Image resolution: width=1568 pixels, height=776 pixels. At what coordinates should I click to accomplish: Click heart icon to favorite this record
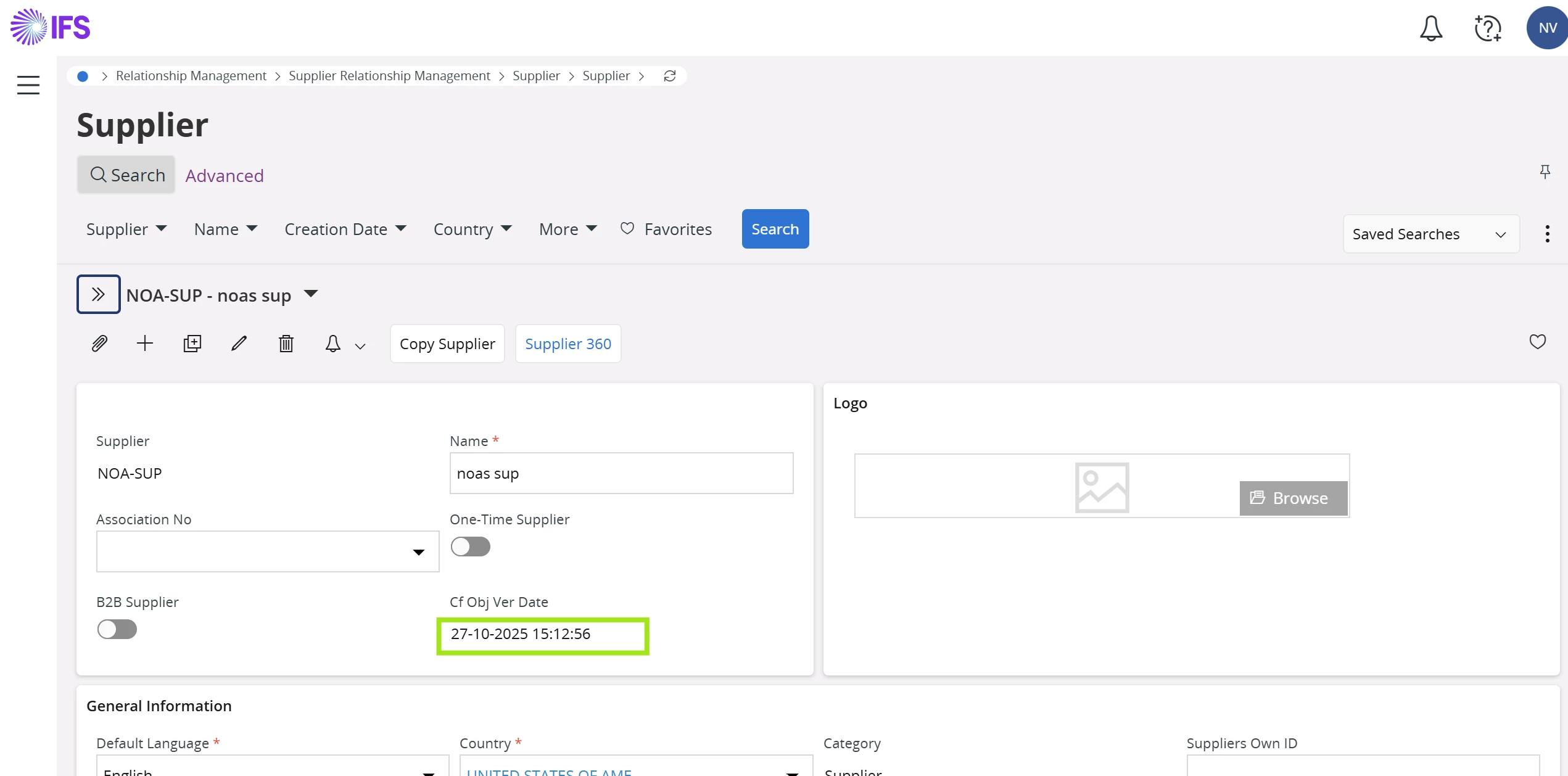pyautogui.click(x=1537, y=342)
